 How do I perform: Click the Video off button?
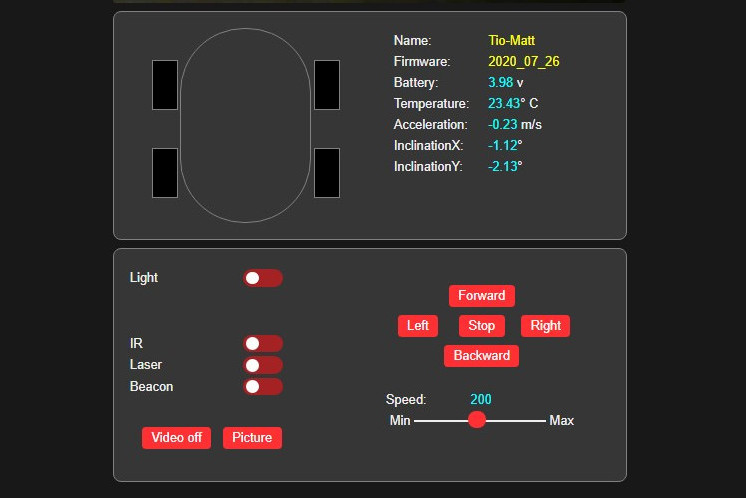pyautogui.click(x=177, y=438)
